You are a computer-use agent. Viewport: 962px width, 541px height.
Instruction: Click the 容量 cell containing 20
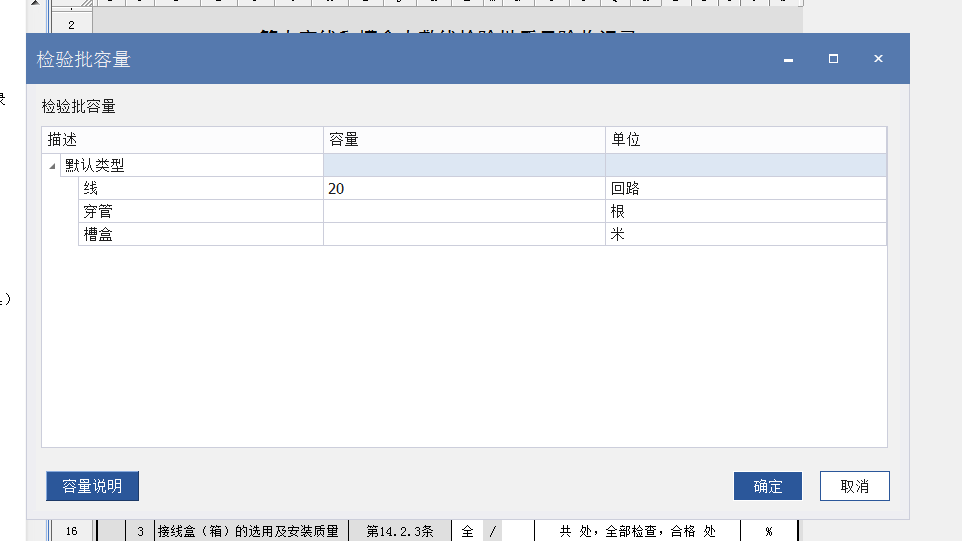click(464, 188)
